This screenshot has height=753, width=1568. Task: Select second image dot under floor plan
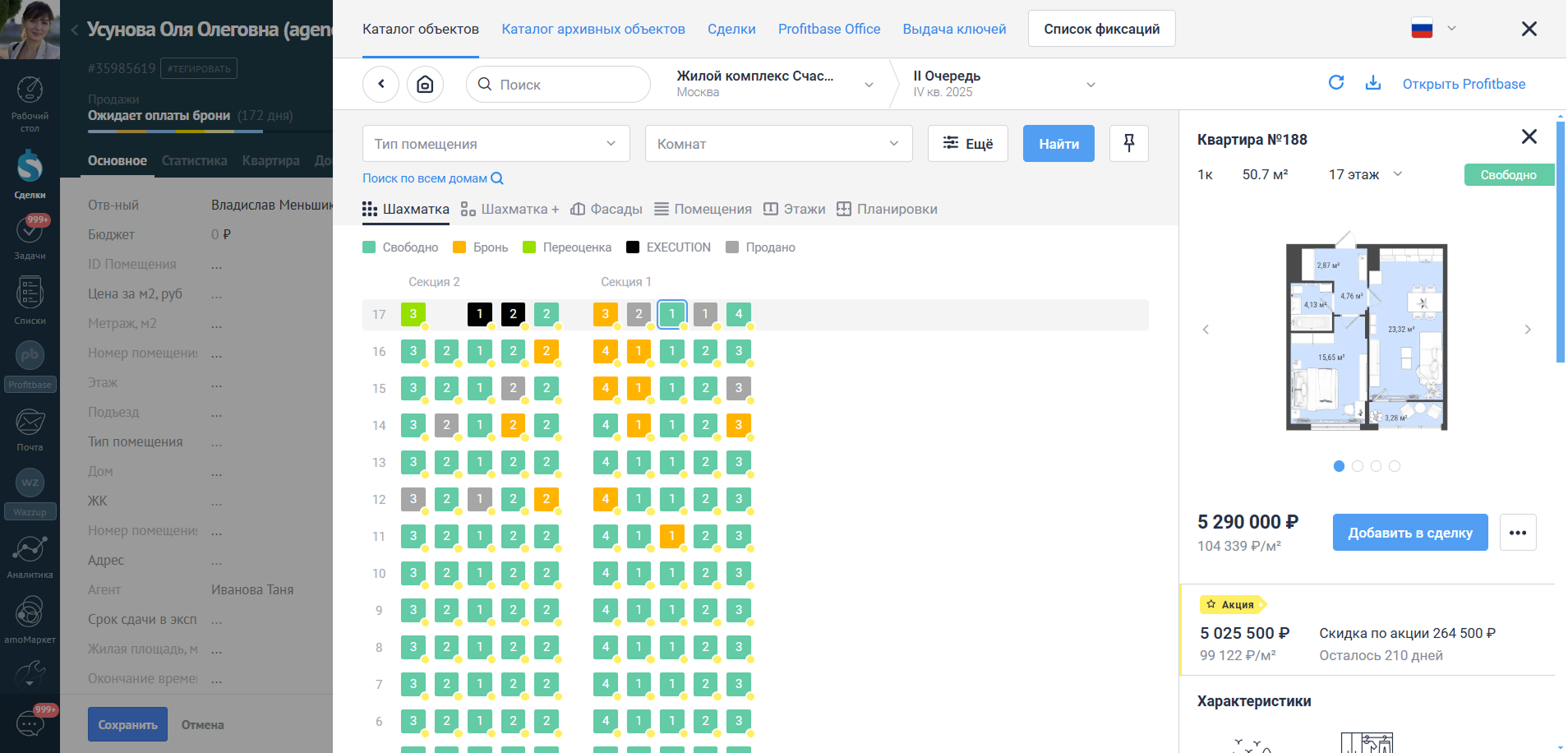click(1358, 466)
